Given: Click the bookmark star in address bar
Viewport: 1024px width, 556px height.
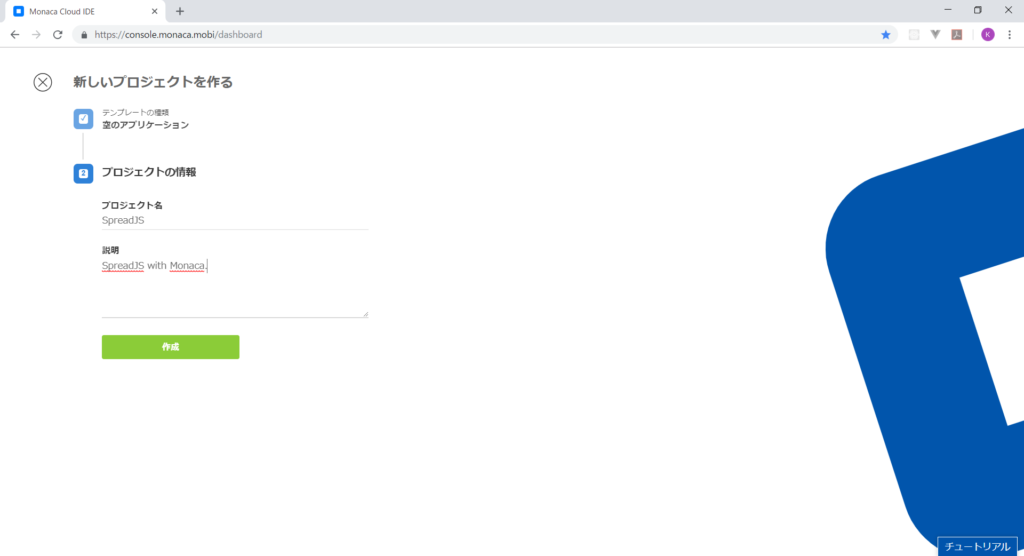Looking at the screenshot, I should pyautogui.click(x=886, y=35).
